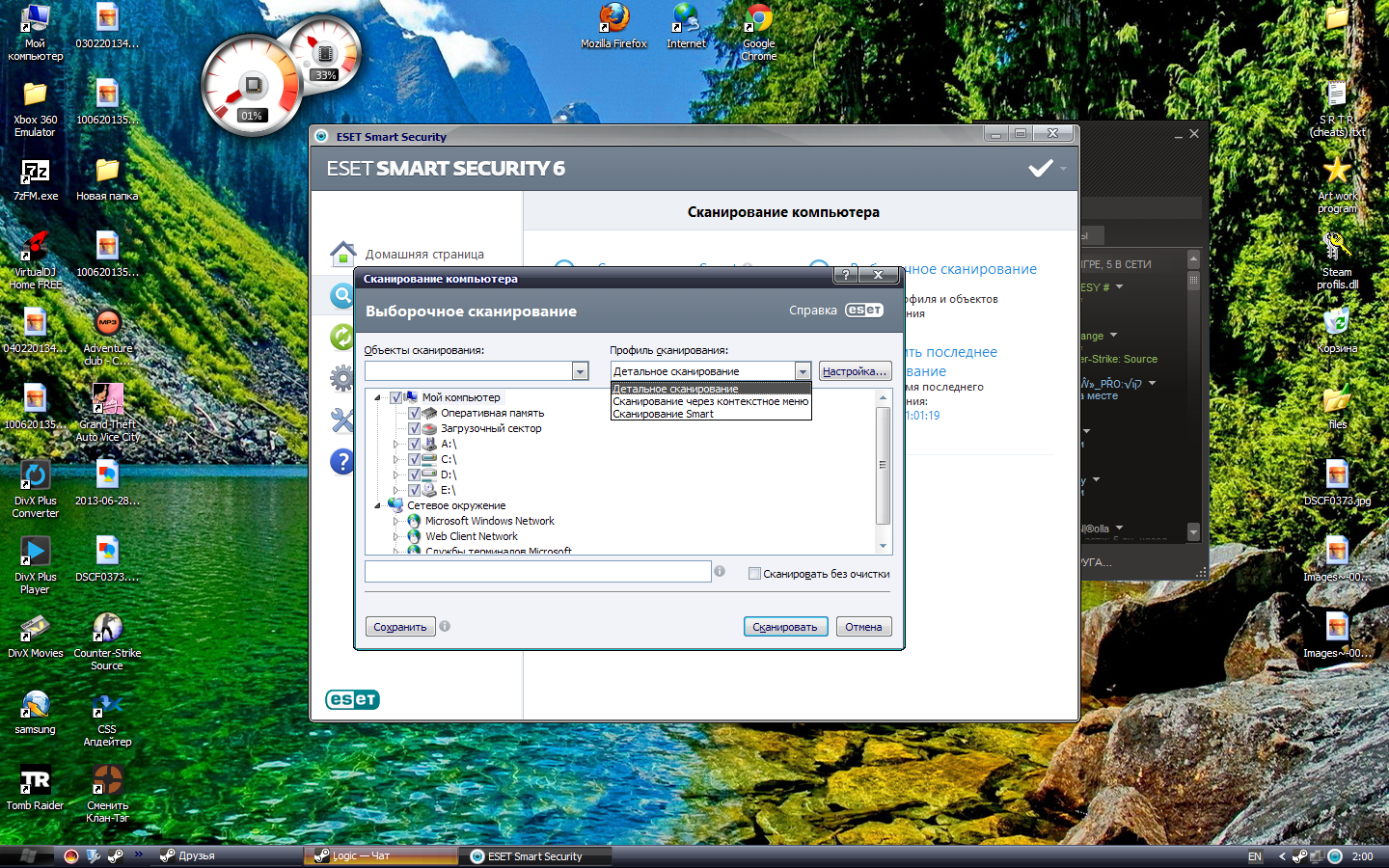Screen dimensions: 1389x868
Task: Enable Сканировать без очистки checkbox
Action: [x=754, y=574]
